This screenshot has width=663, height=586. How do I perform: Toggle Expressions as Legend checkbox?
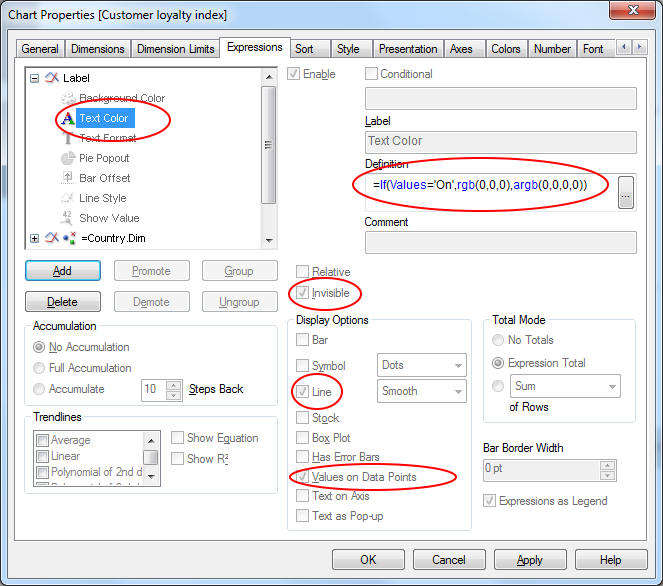[489, 501]
